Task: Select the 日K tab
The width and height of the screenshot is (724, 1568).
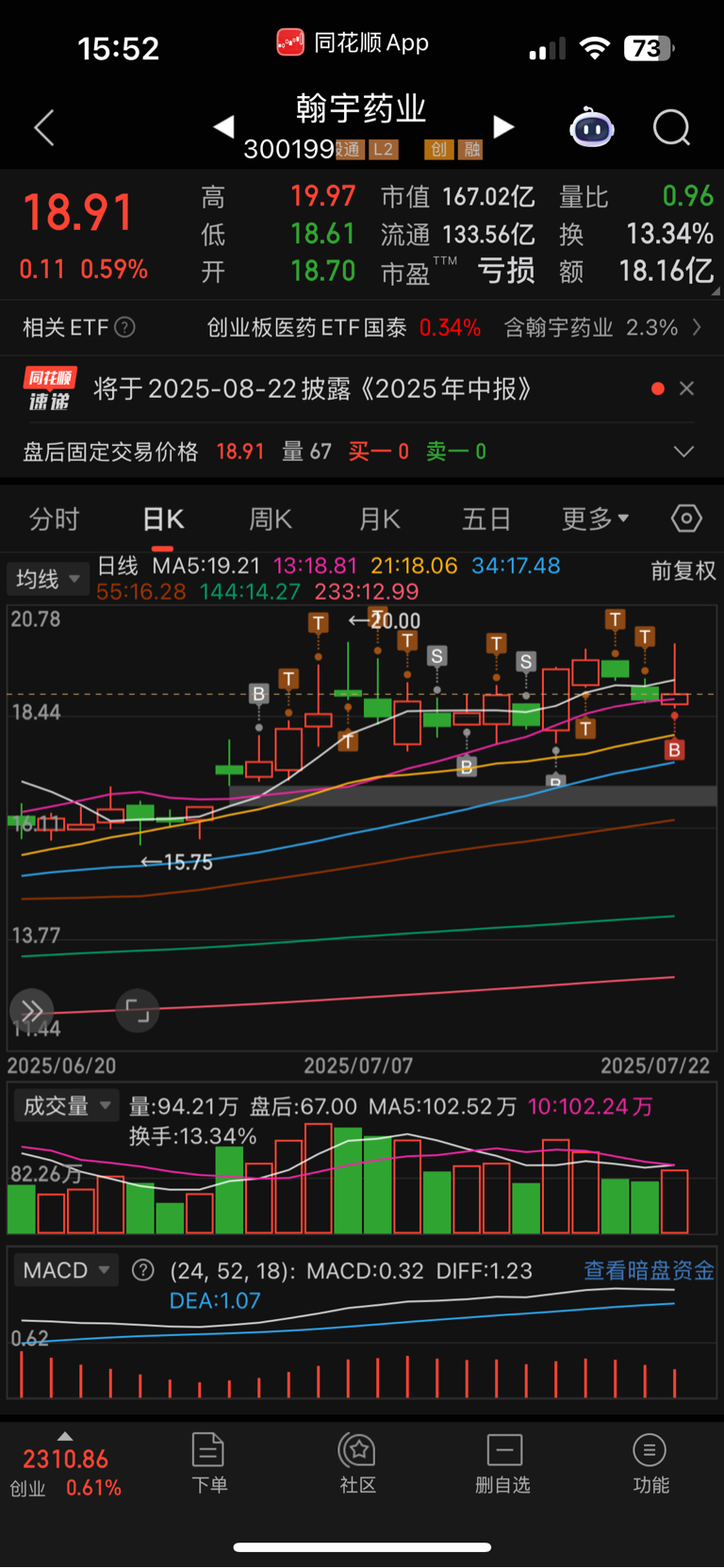Action: click(x=163, y=519)
